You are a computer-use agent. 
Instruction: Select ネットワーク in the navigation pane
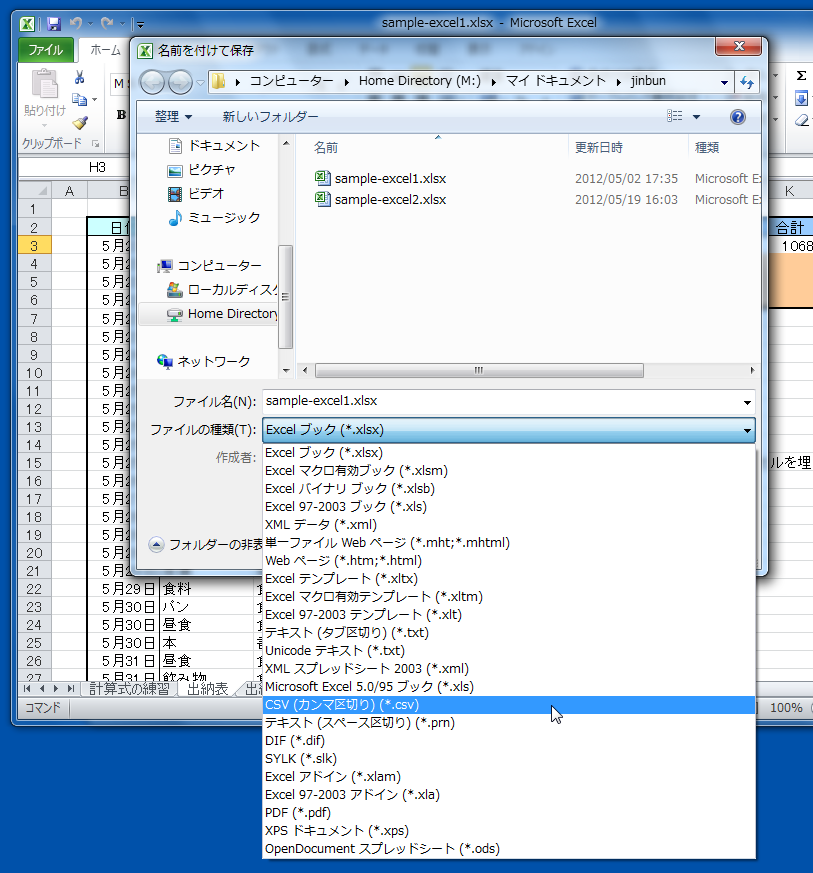204,362
